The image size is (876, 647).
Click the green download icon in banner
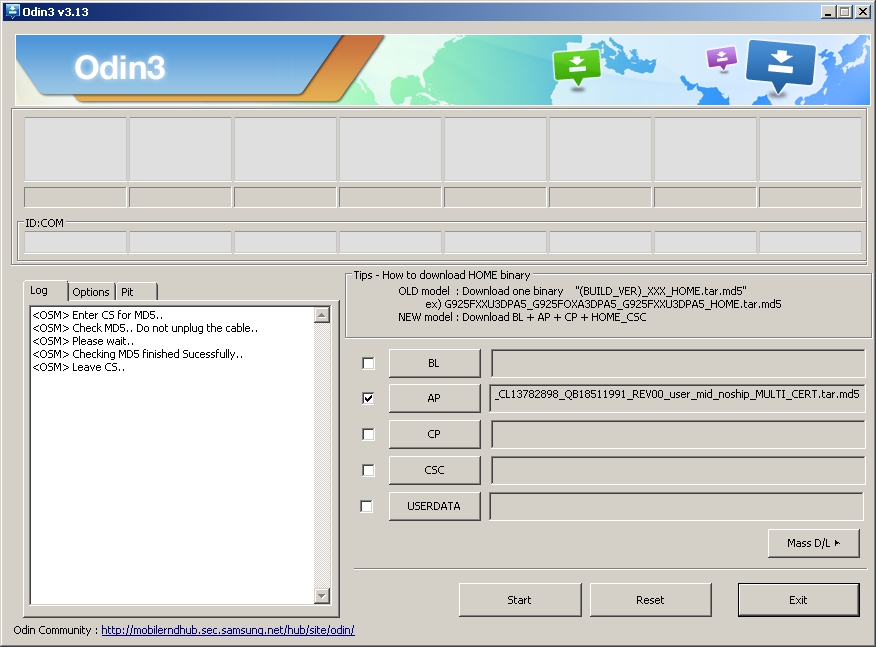coord(577,66)
